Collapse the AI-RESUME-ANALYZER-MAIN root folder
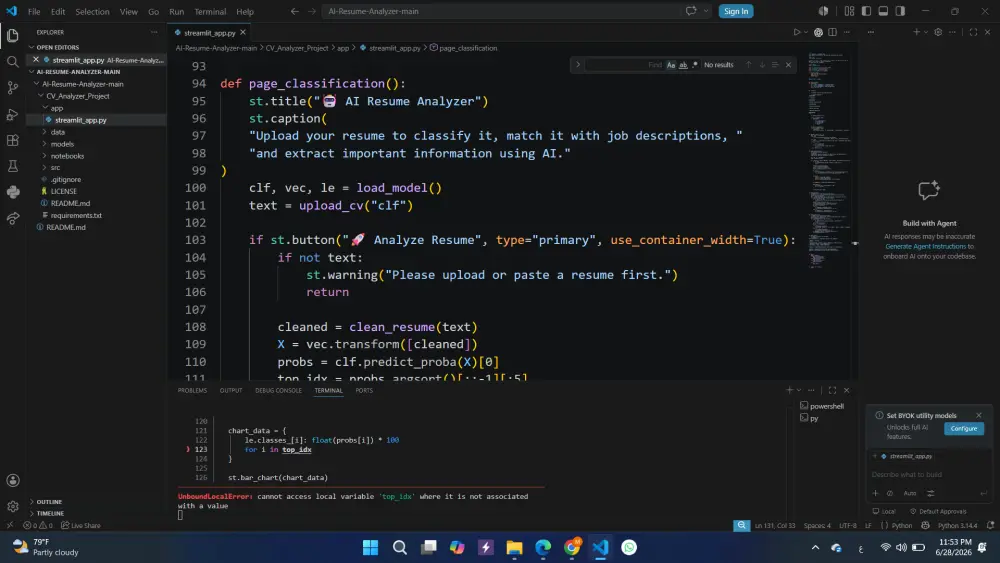The height and width of the screenshot is (563, 1000). tap(78, 71)
